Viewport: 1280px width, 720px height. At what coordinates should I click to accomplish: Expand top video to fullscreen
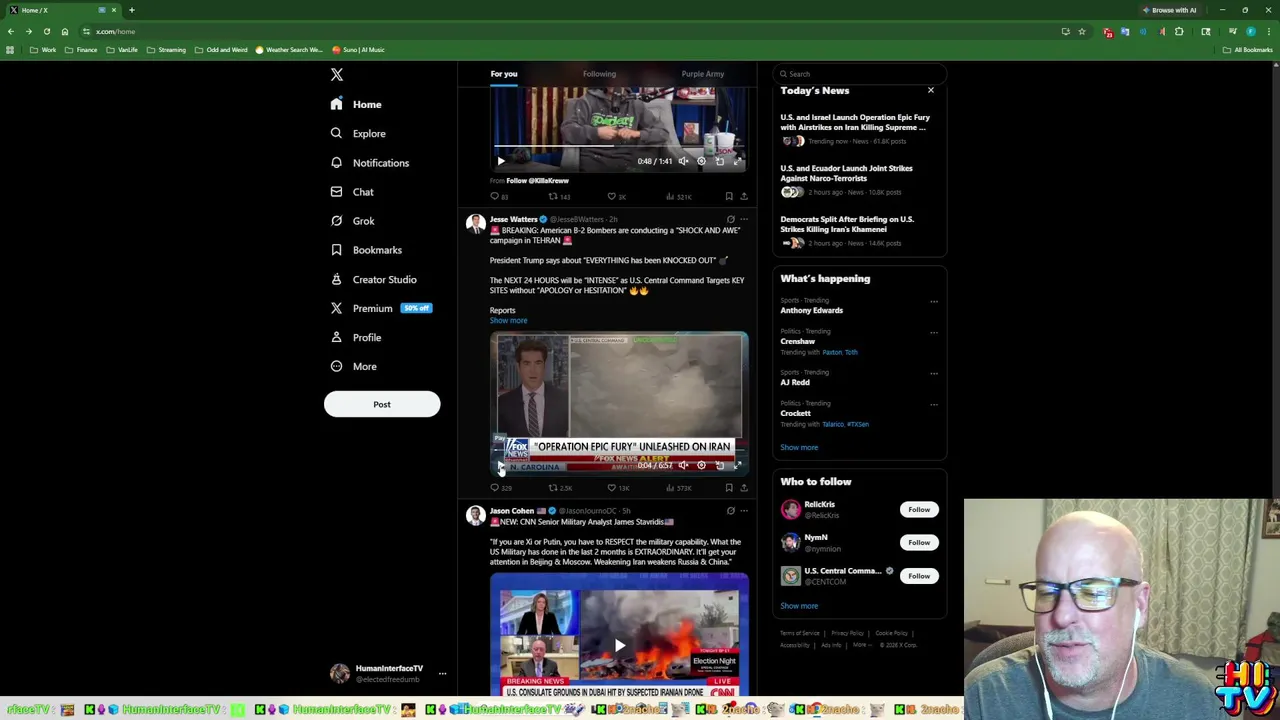point(738,161)
